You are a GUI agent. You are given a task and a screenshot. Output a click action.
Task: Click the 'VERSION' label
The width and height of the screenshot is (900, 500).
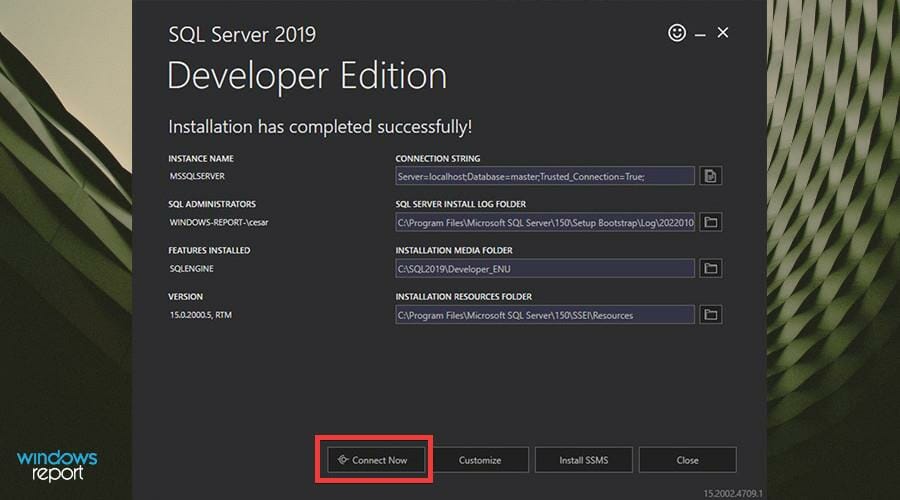click(185, 297)
